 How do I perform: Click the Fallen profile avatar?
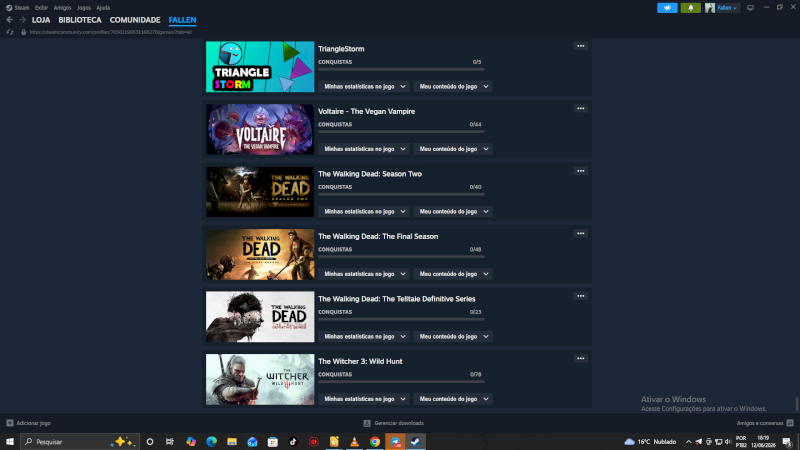(710, 8)
